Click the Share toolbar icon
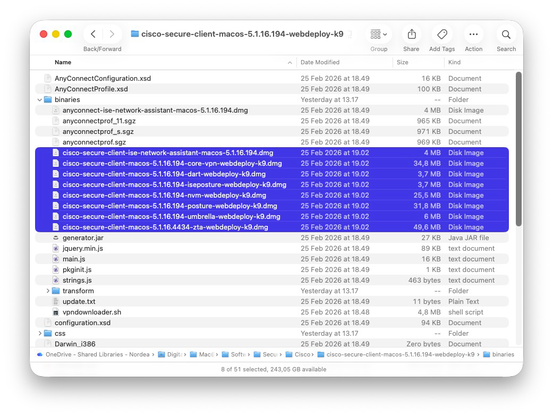 pos(412,34)
